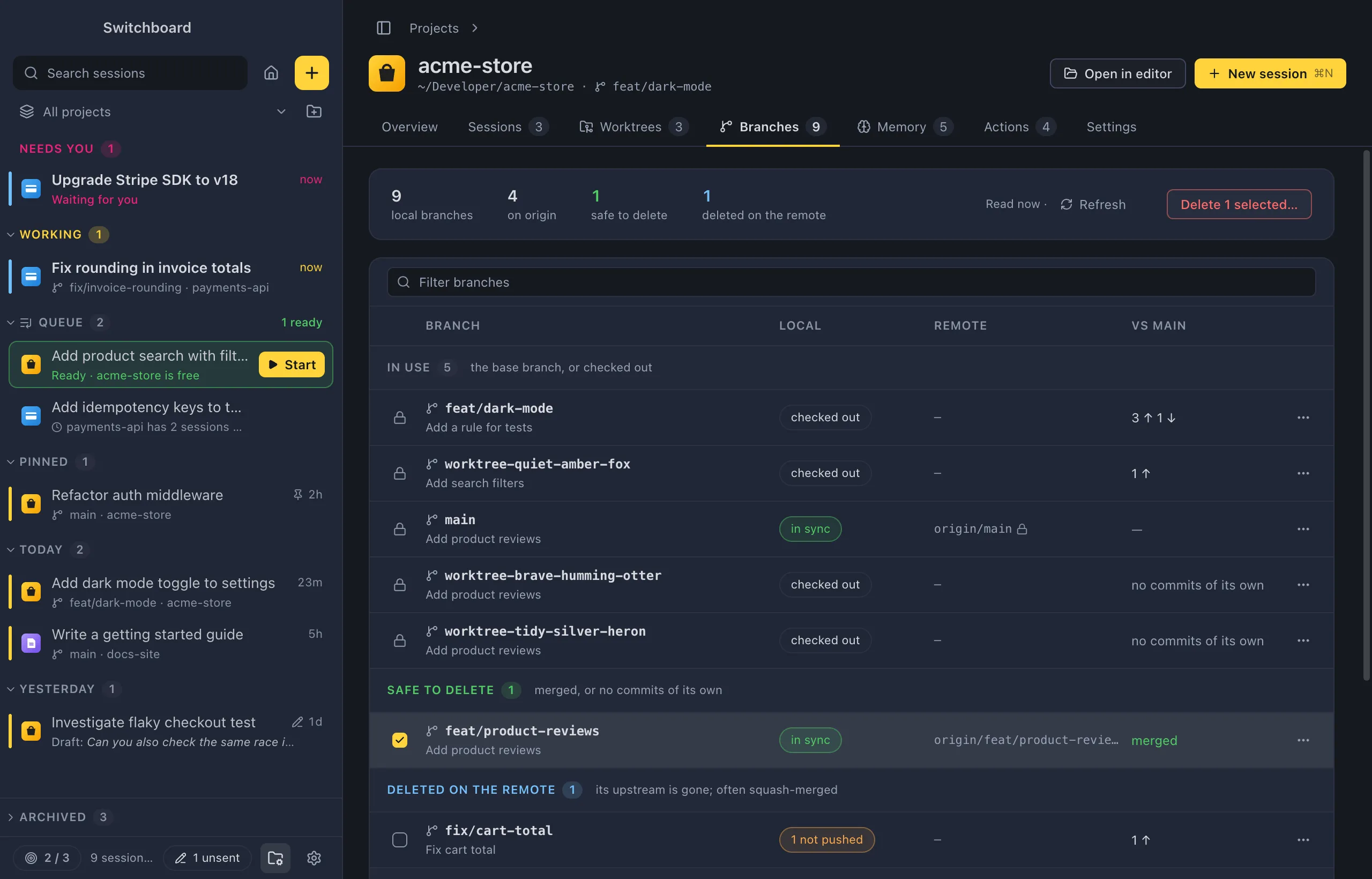This screenshot has width=1372, height=879.
Task: Check the fix/cart-total branch checkbox
Action: point(400,840)
